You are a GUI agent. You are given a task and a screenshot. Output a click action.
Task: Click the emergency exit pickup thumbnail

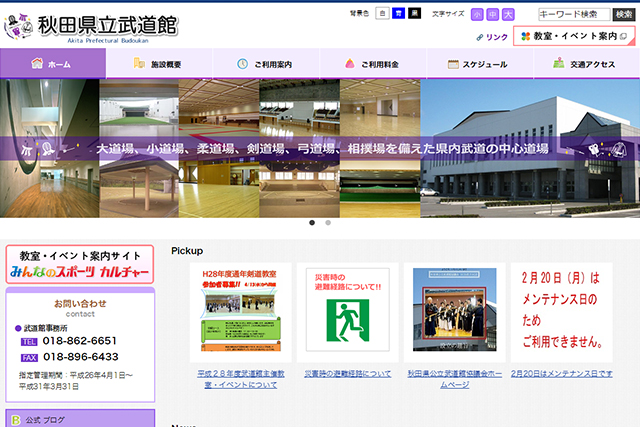pyautogui.click(x=348, y=310)
